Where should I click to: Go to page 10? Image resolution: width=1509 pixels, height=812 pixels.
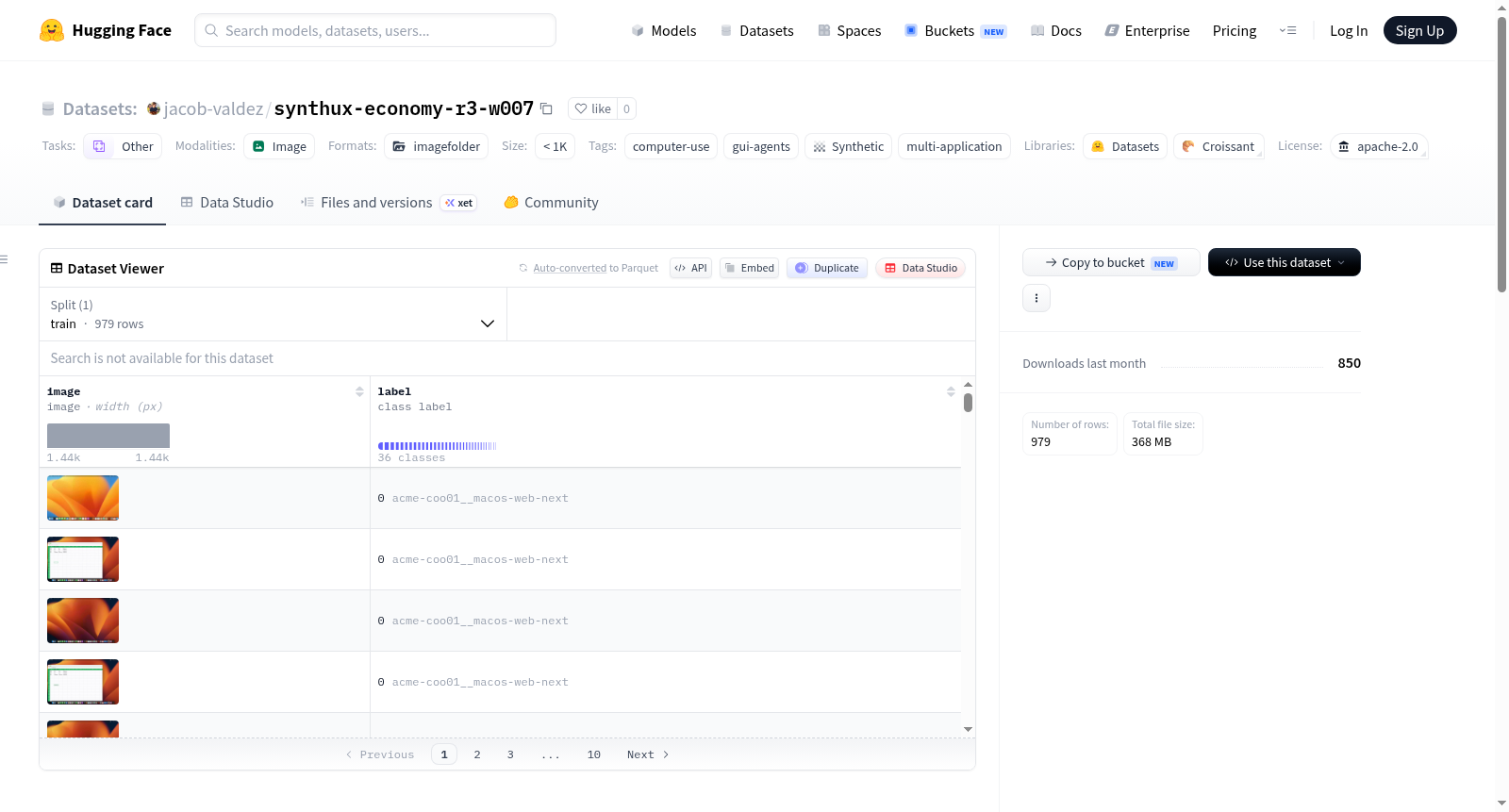[594, 754]
